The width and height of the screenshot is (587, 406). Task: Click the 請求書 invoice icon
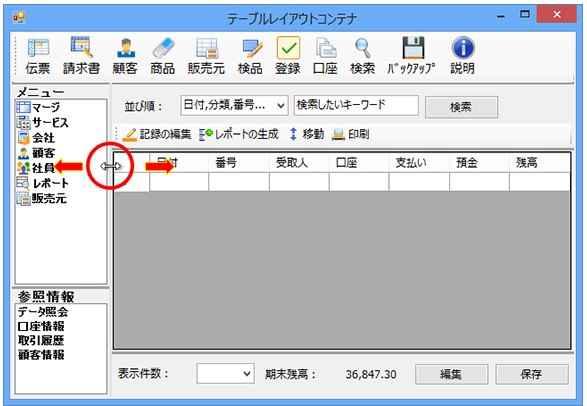(81, 56)
